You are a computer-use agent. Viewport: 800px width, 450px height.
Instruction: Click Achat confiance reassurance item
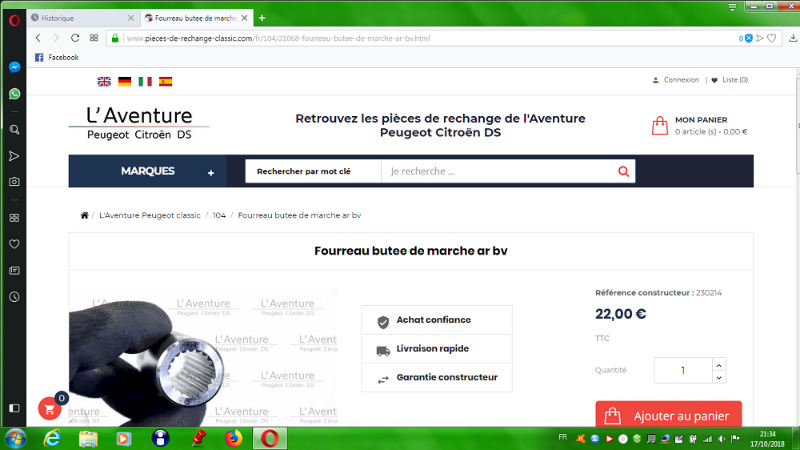coord(437,320)
